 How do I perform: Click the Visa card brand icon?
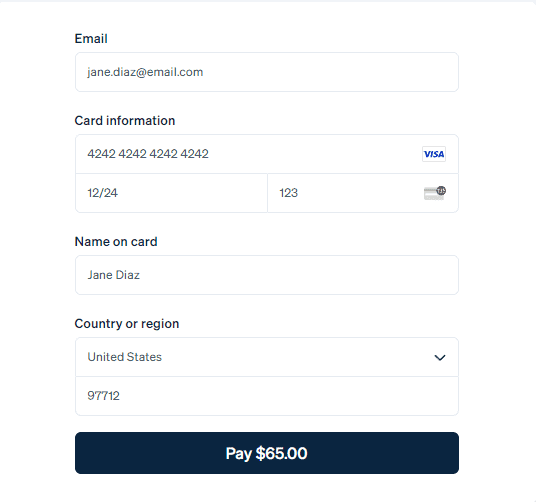click(434, 154)
